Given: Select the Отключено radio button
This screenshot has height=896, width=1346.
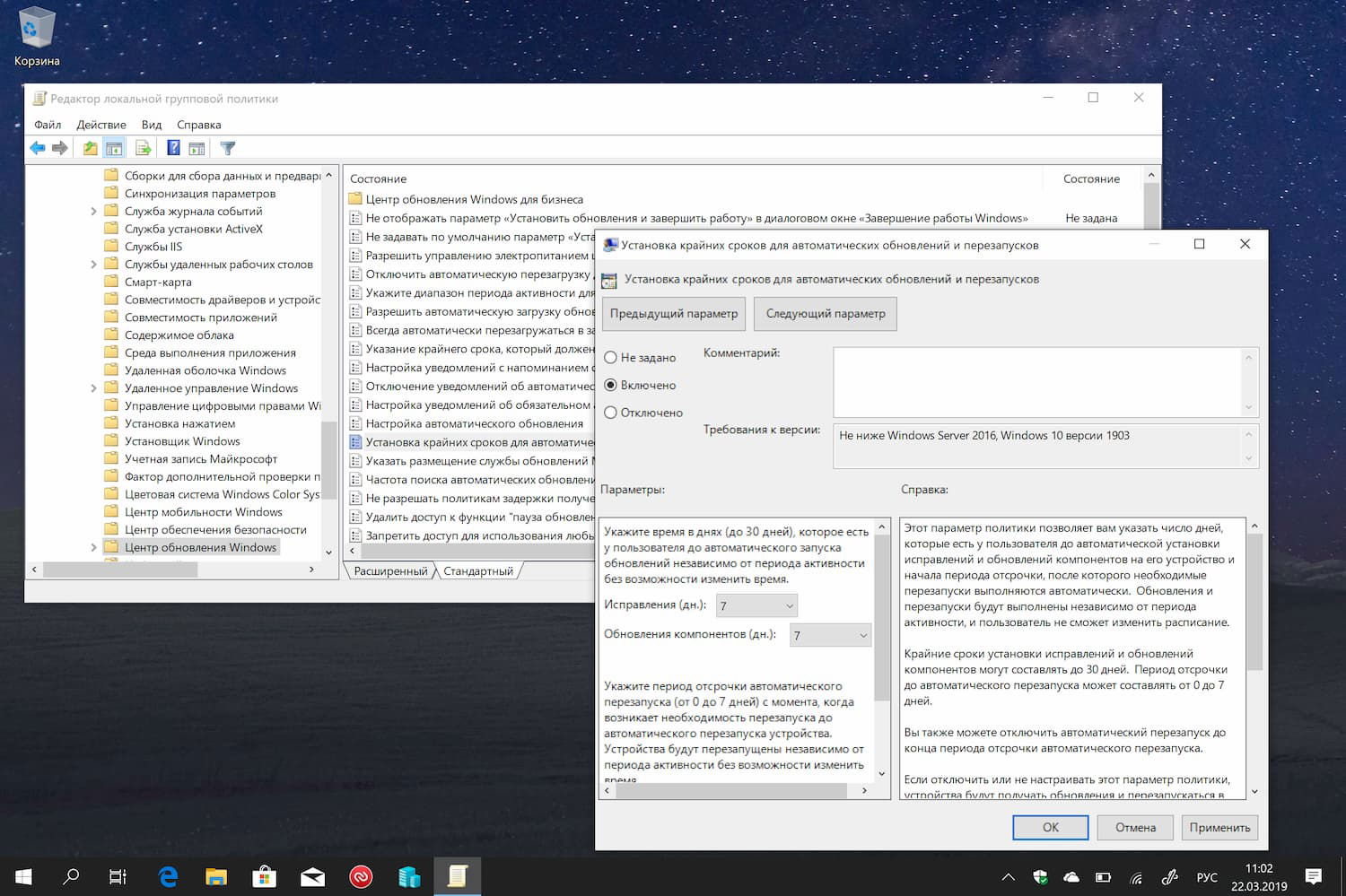Looking at the screenshot, I should (x=610, y=413).
